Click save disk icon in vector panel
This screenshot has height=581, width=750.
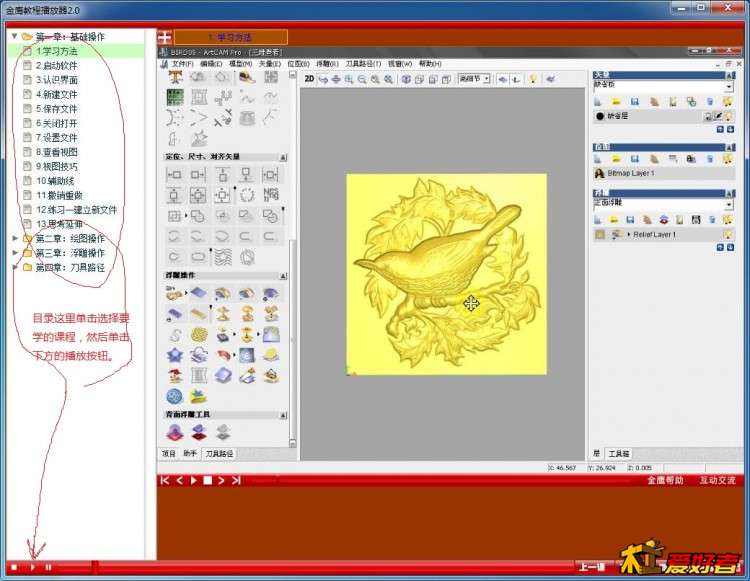coord(635,101)
